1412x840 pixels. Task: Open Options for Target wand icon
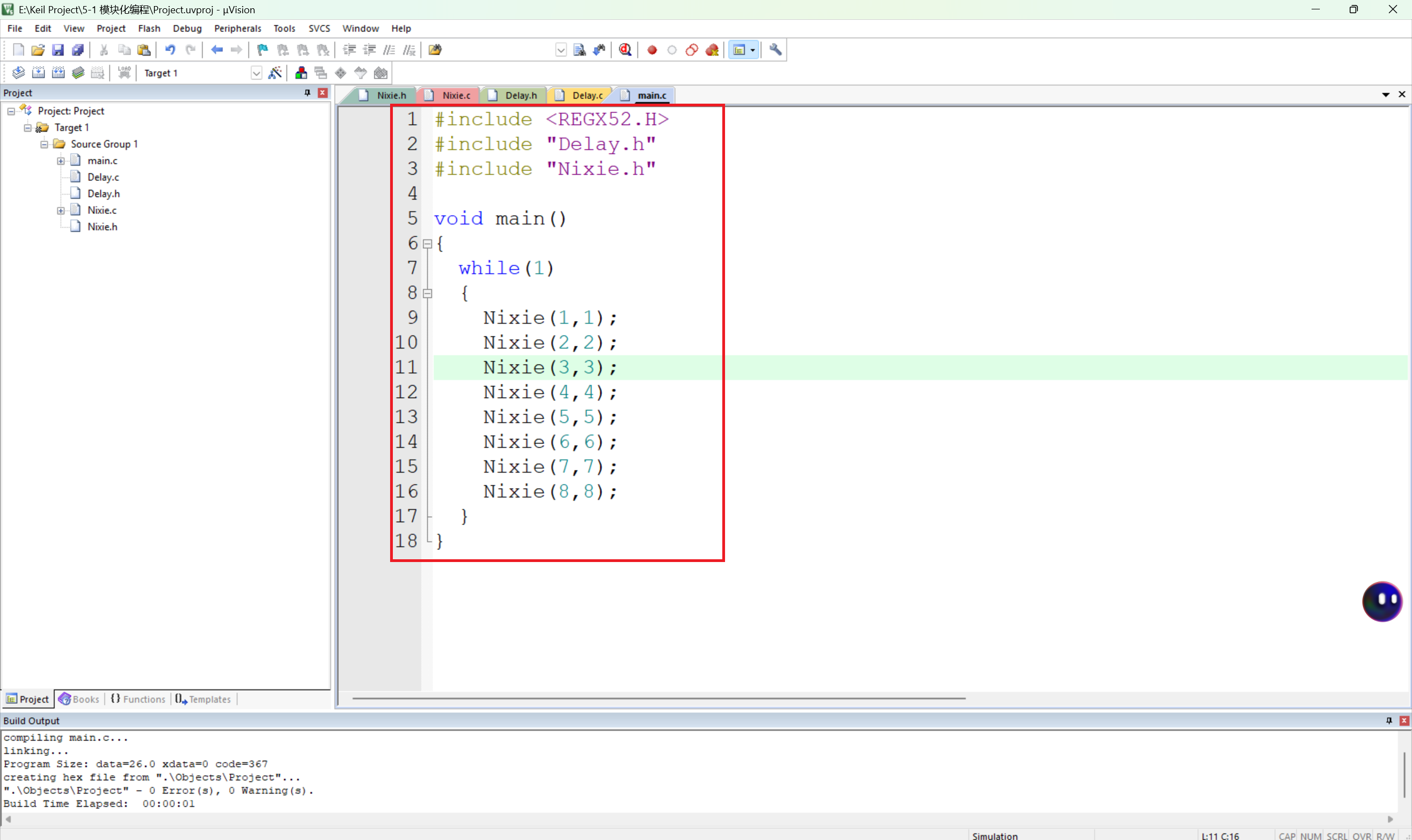[x=275, y=72]
